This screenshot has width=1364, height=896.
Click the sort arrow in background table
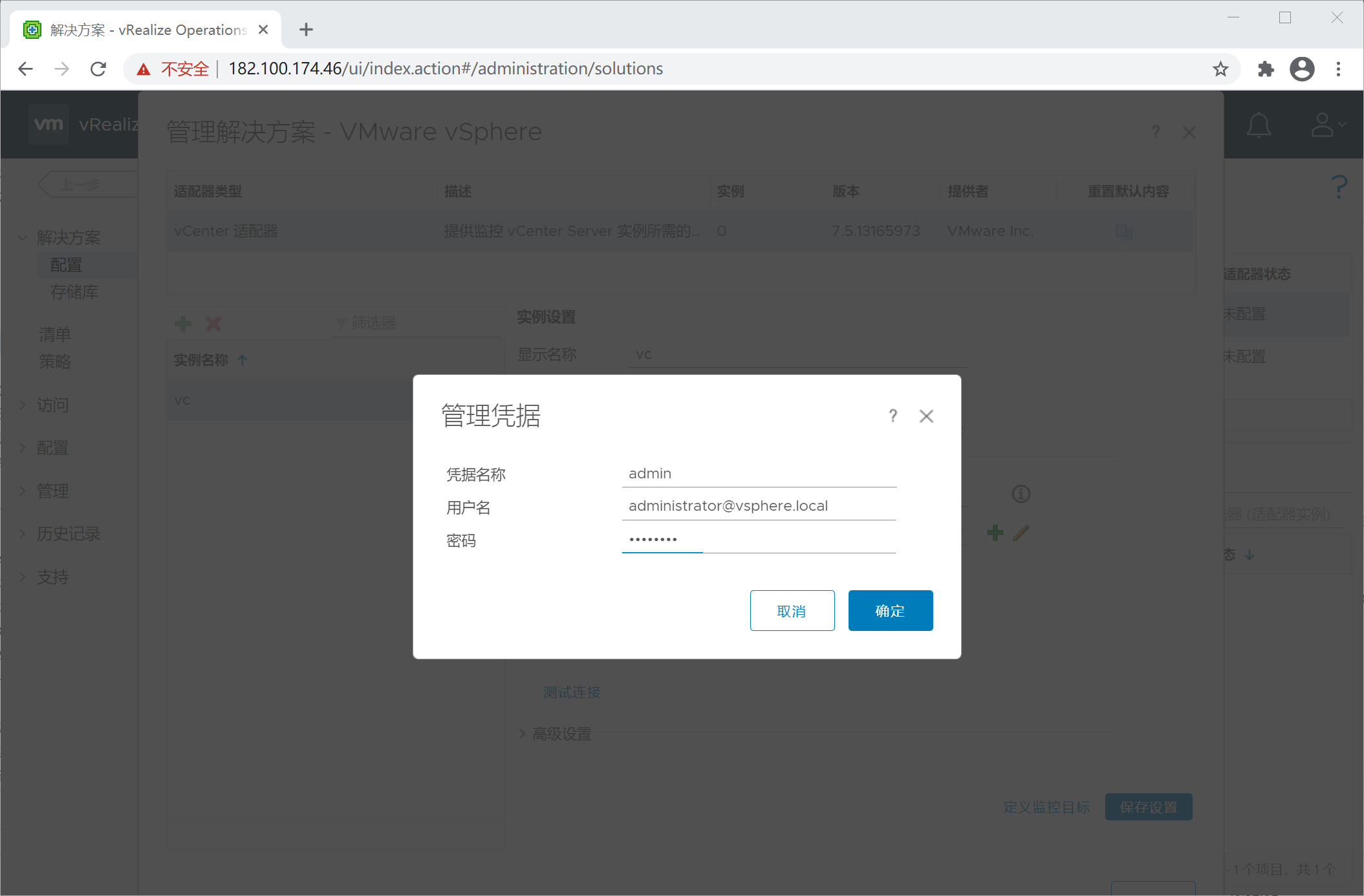point(1250,555)
